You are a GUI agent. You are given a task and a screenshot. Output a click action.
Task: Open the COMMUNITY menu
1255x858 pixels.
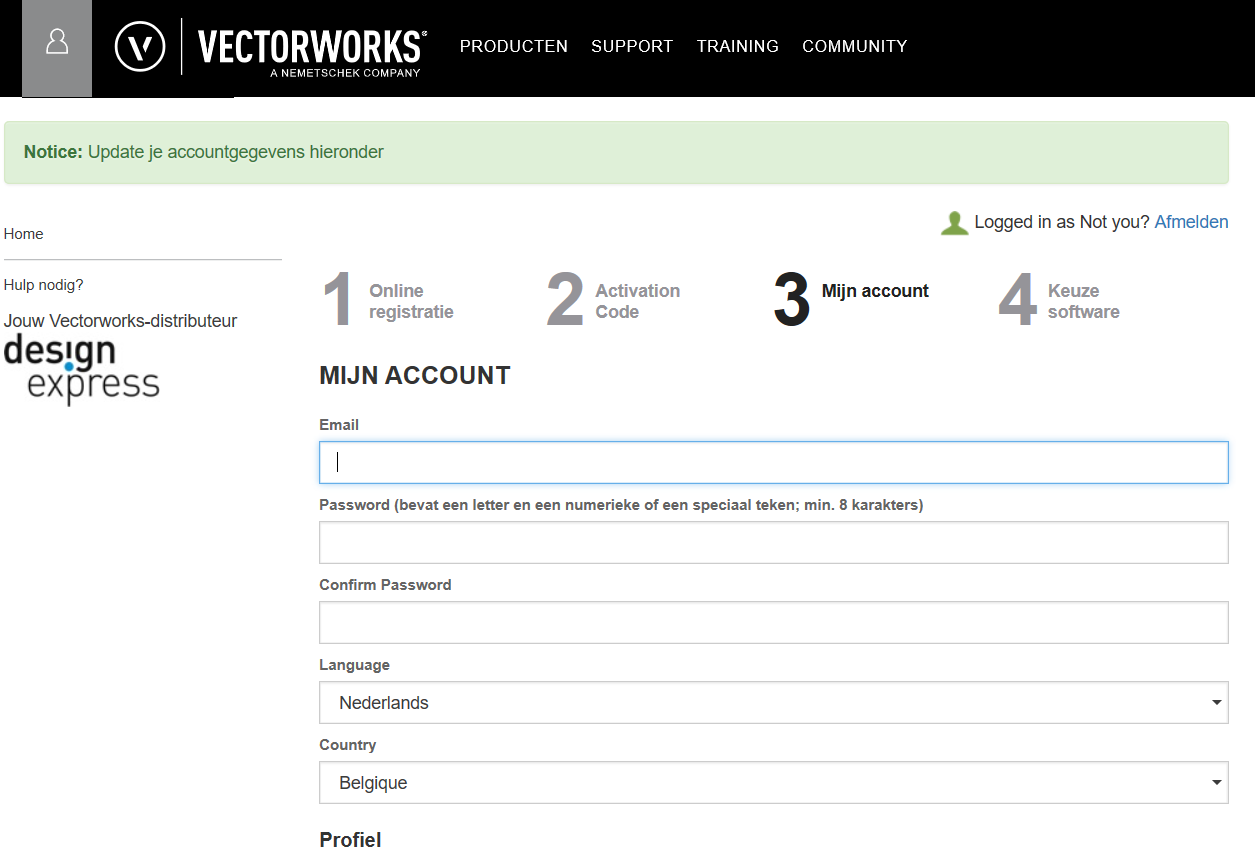854,46
